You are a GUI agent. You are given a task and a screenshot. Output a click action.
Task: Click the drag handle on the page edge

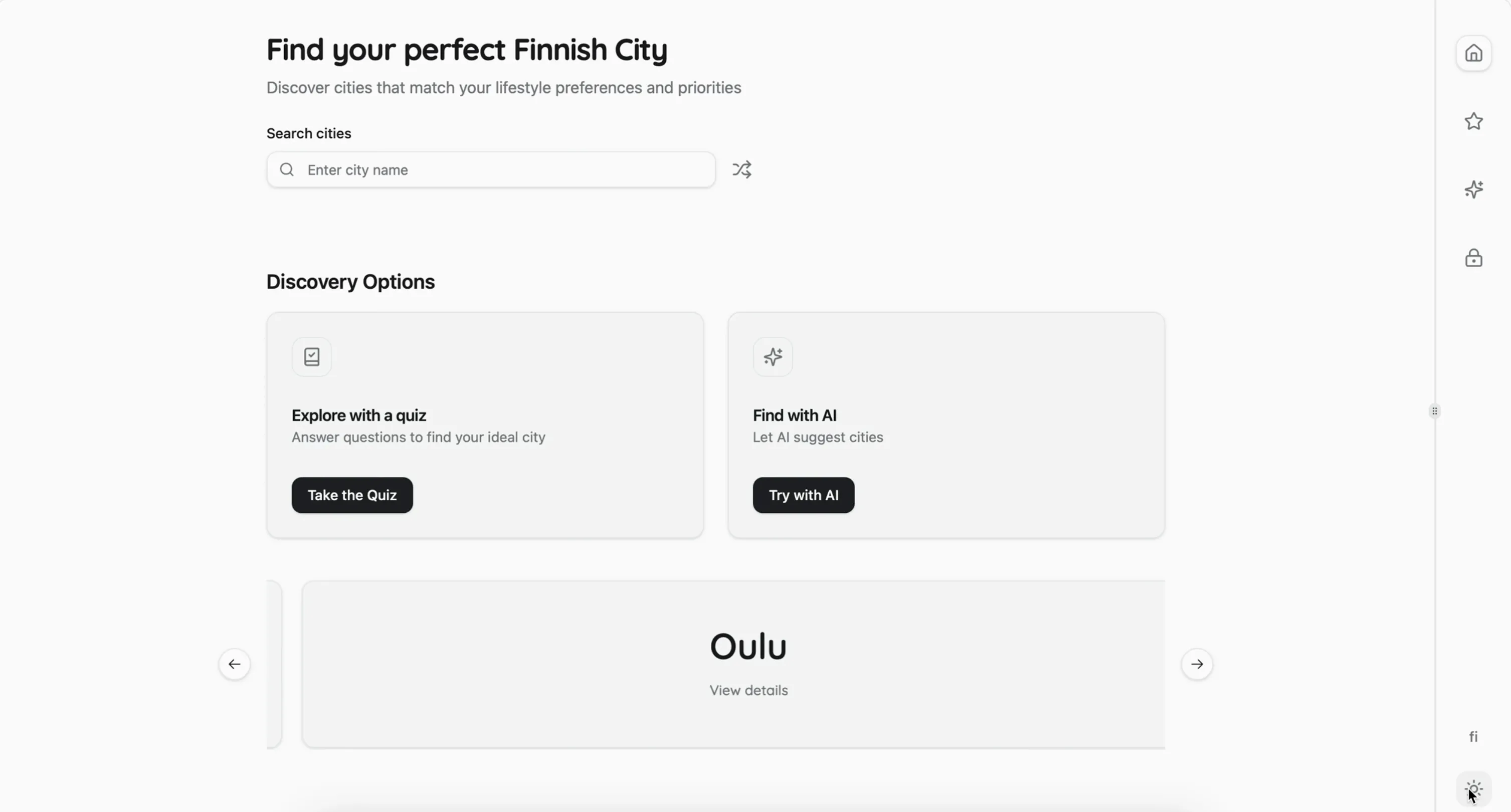[x=1435, y=411]
